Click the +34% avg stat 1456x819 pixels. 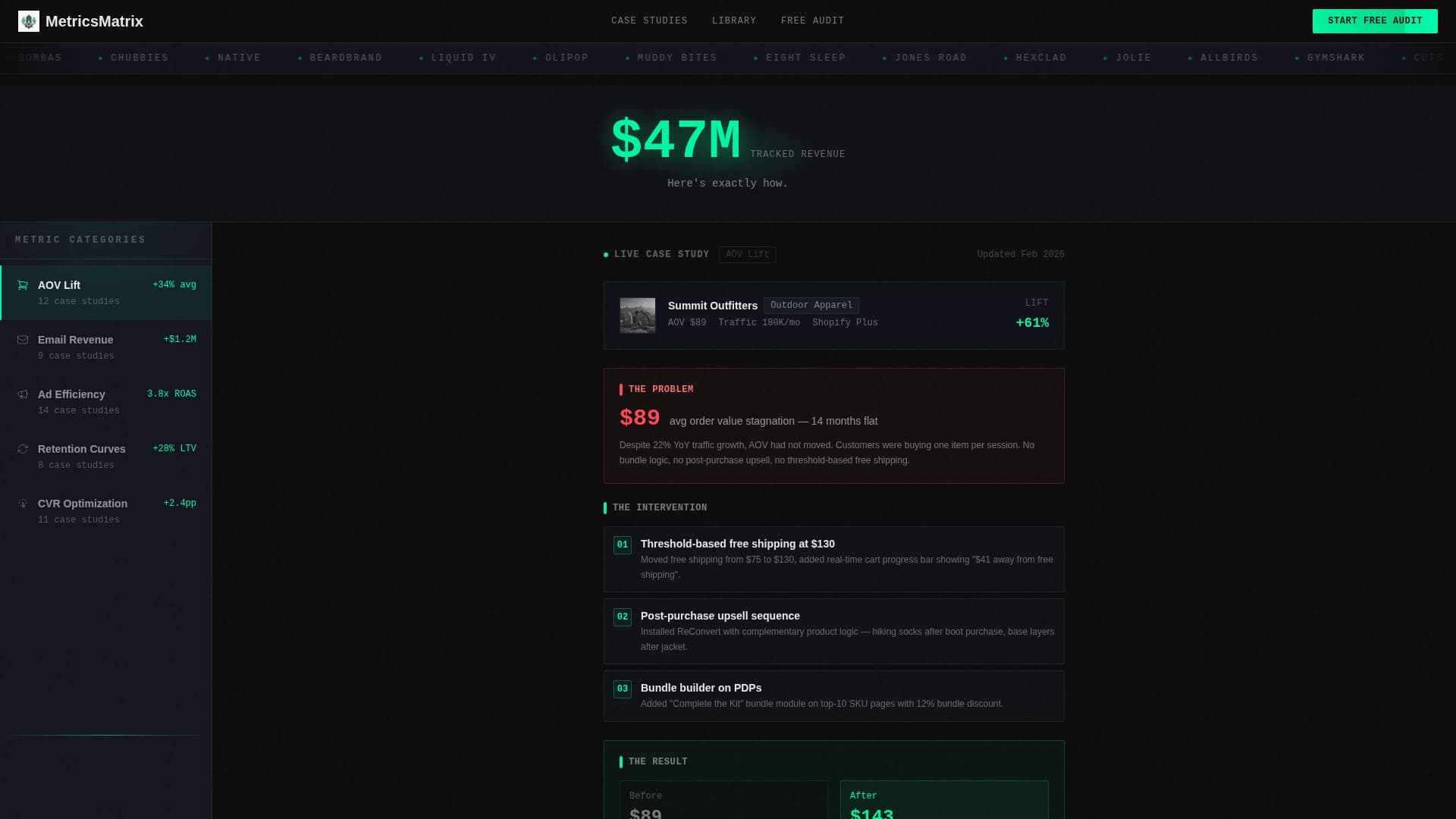pos(174,285)
